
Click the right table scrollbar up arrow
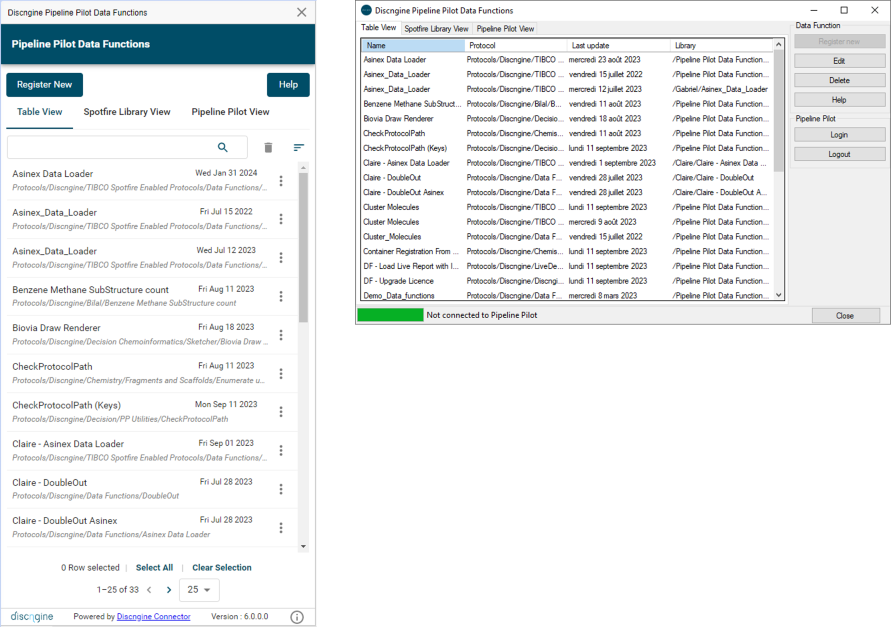(778, 44)
